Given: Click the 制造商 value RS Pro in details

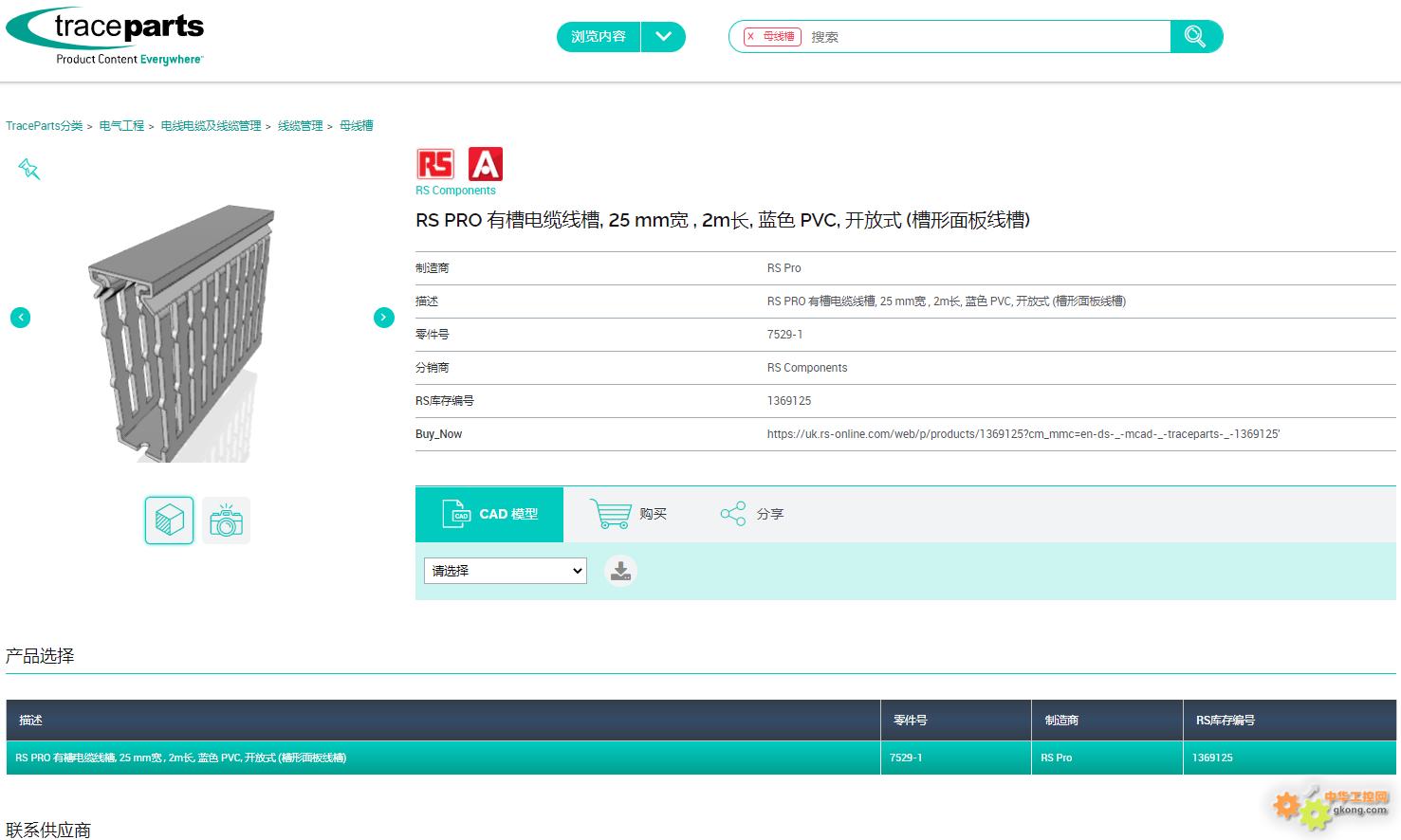Looking at the screenshot, I should tap(784, 268).
